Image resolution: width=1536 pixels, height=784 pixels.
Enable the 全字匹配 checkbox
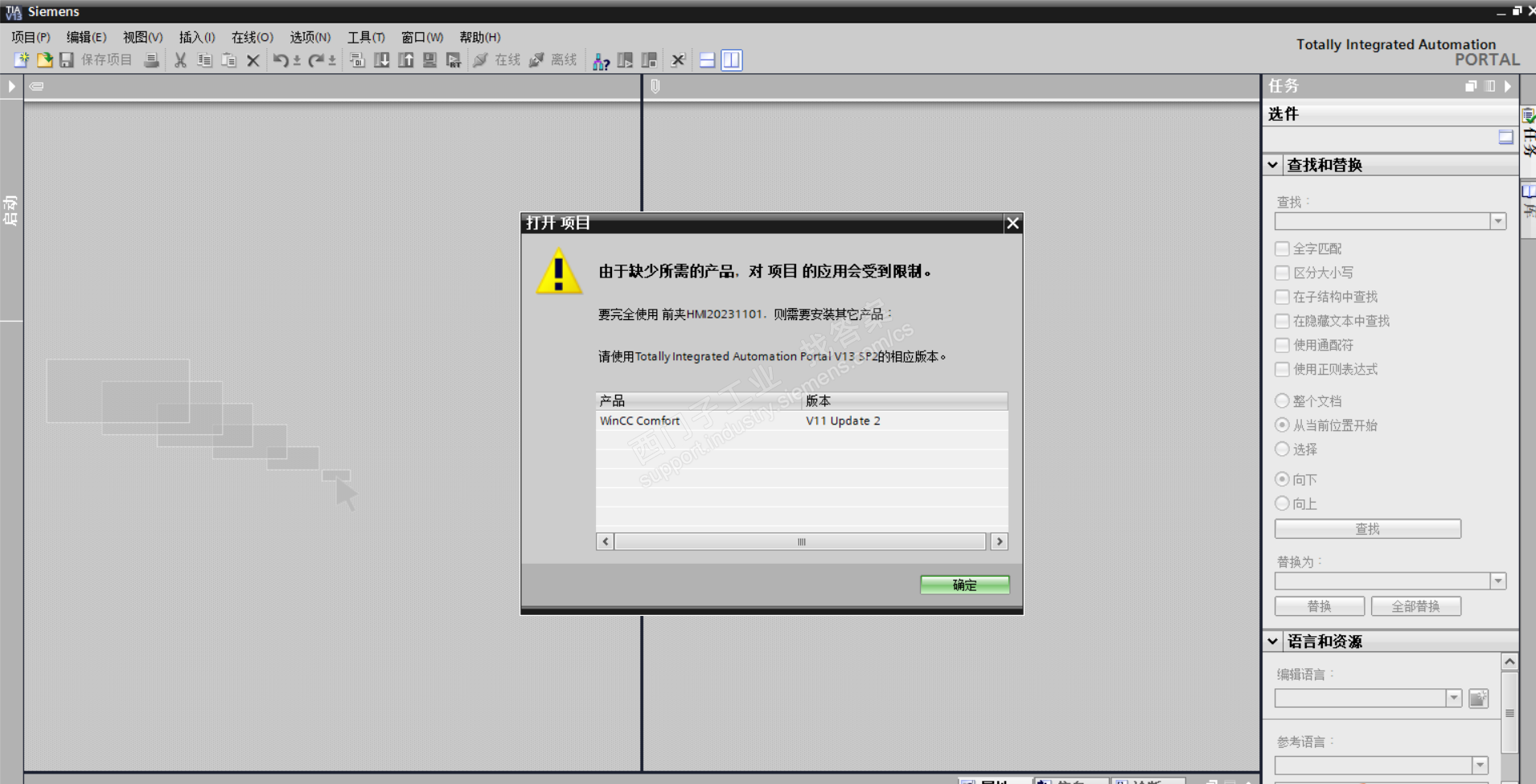[x=1283, y=249]
